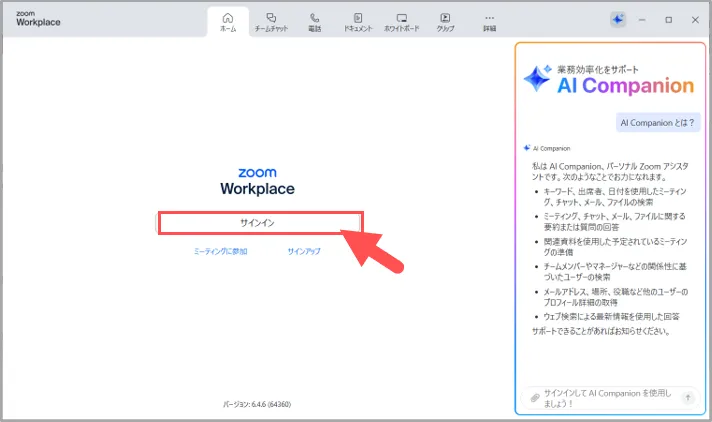The width and height of the screenshot is (712, 422).
Task: Click the version text バージョン: 6.4.6
Action: [257, 404]
